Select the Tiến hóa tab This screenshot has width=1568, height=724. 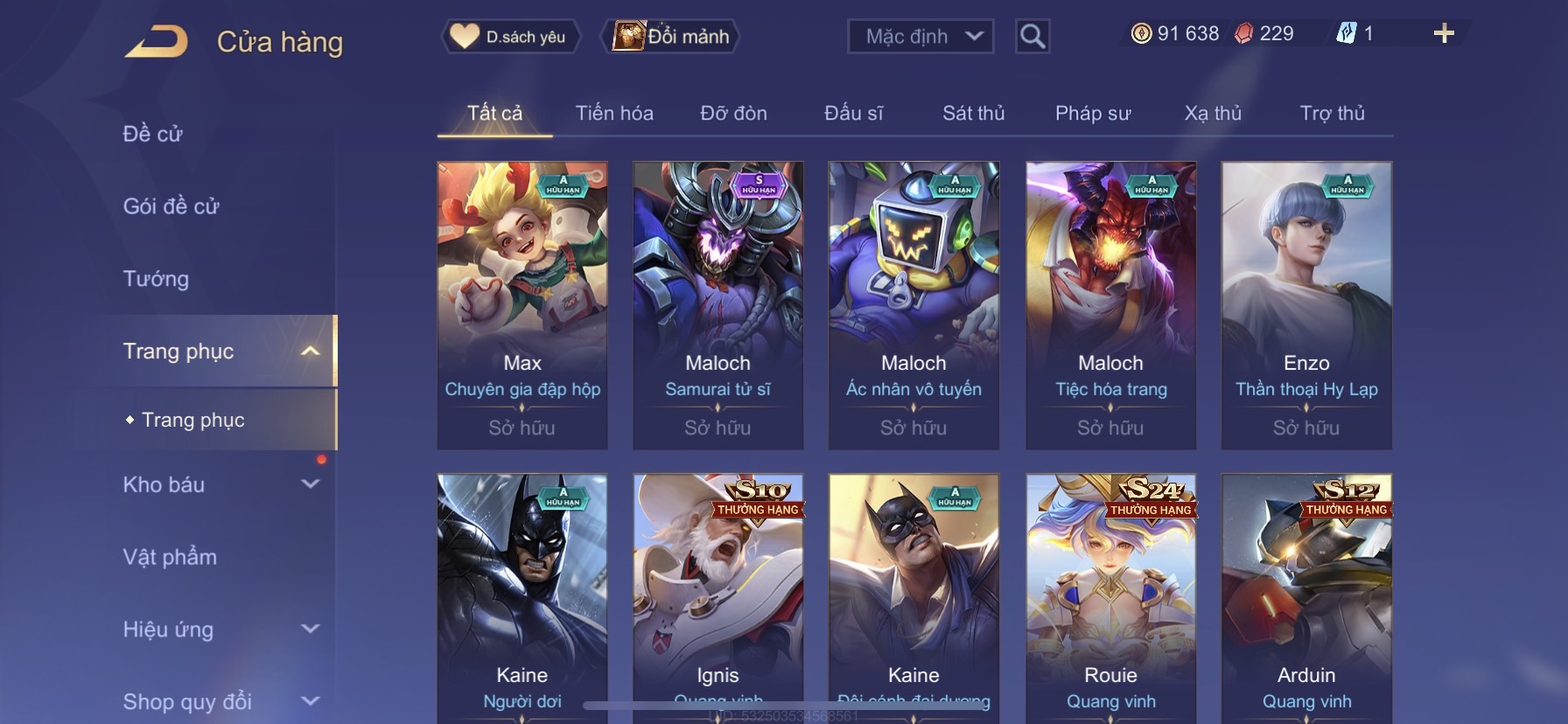[614, 113]
